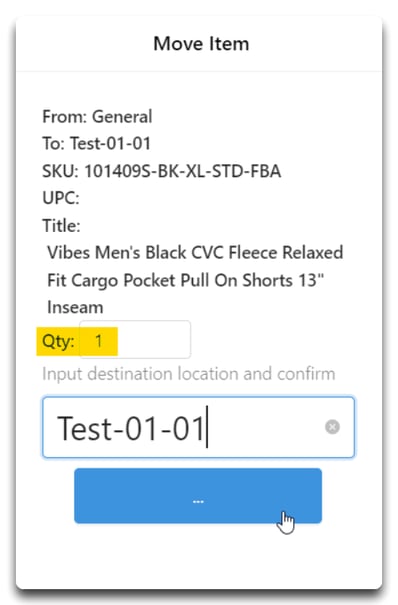Clear the destination location field
Screen dimensions: 398x605
click(x=332, y=427)
